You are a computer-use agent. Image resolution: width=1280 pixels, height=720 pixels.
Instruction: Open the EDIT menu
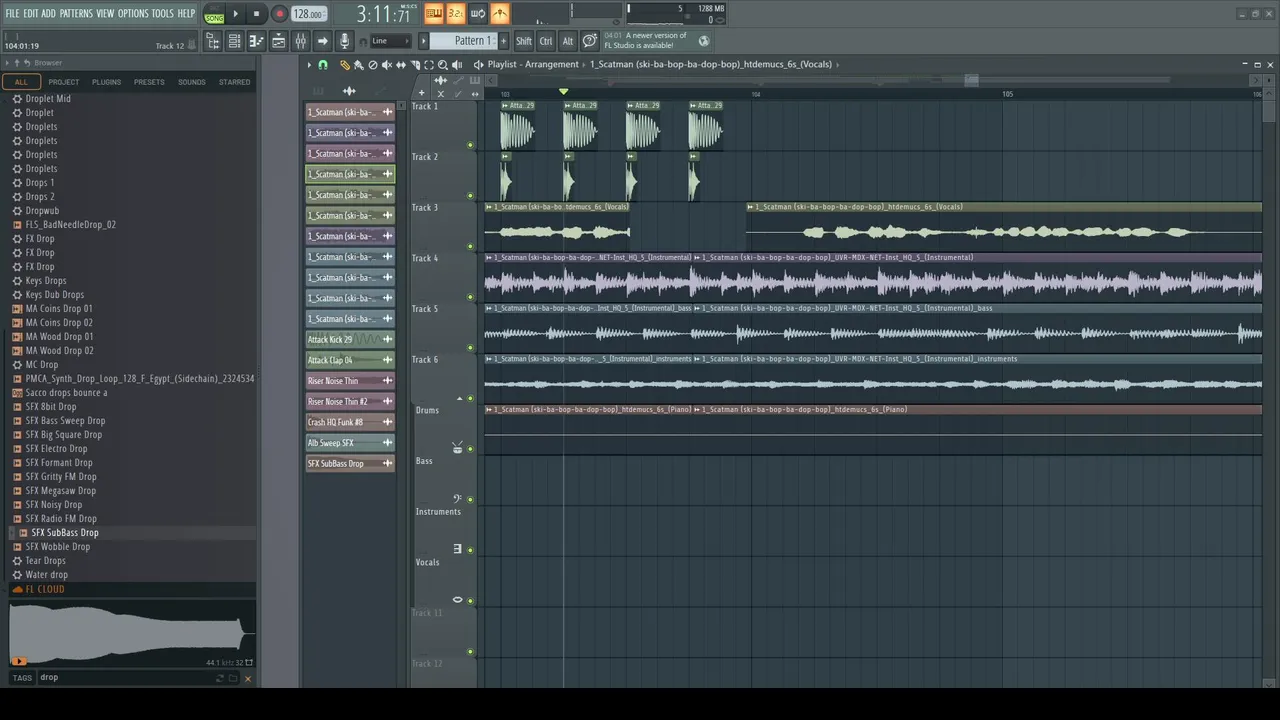31,13
